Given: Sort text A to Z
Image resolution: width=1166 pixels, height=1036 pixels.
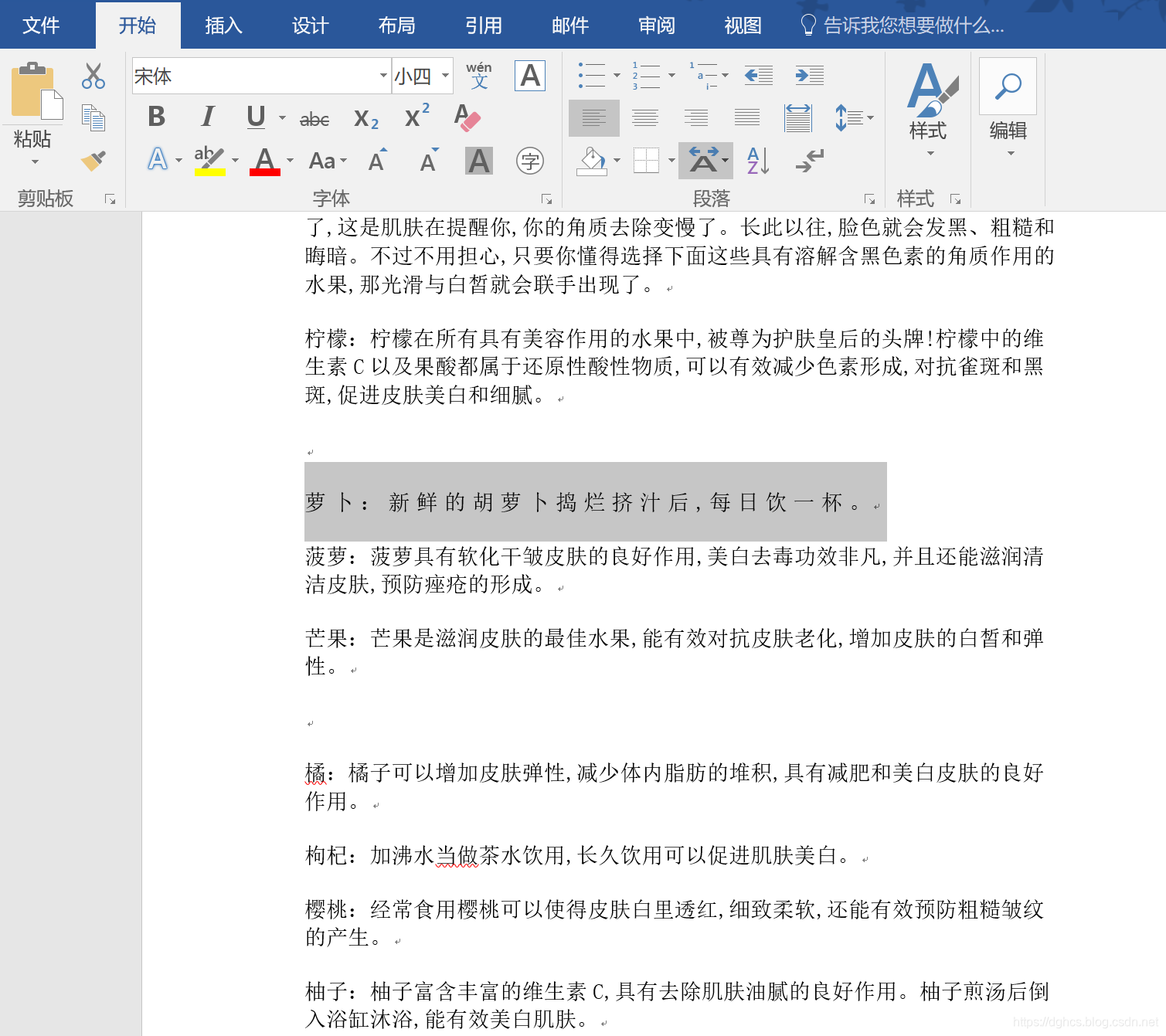Looking at the screenshot, I should (x=758, y=161).
